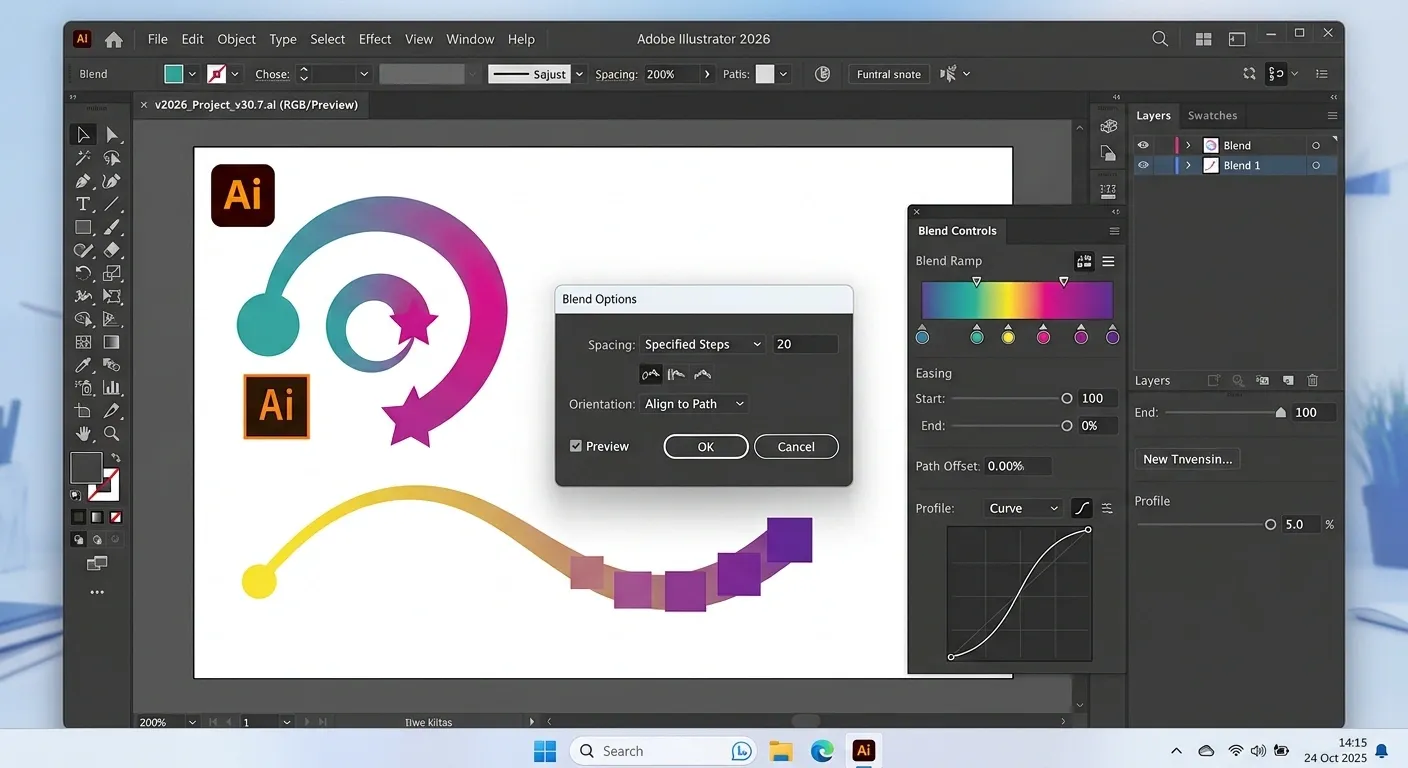This screenshot has height=768, width=1408.
Task: Select the Rotate tool
Action: point(84,273)
